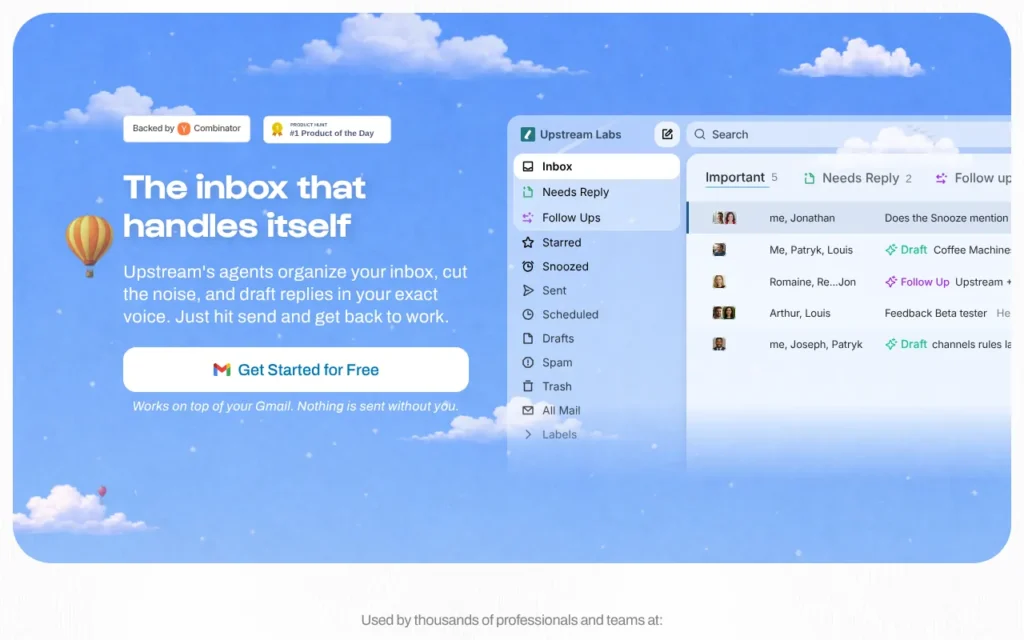The width and height of the screenshot is (1024, 640).
Task: Click the Drafts document icon
Action: coord(528,338)
